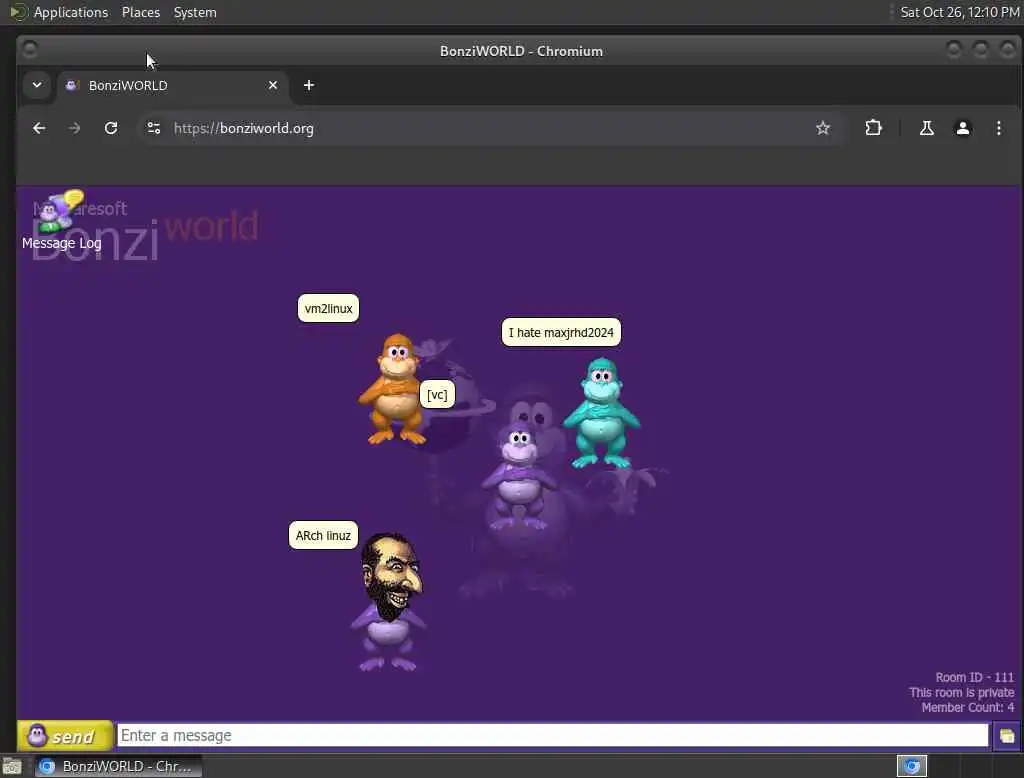The image size is (1024, 778).
Task: Click the address bar URL
Action: pos(244,128)
